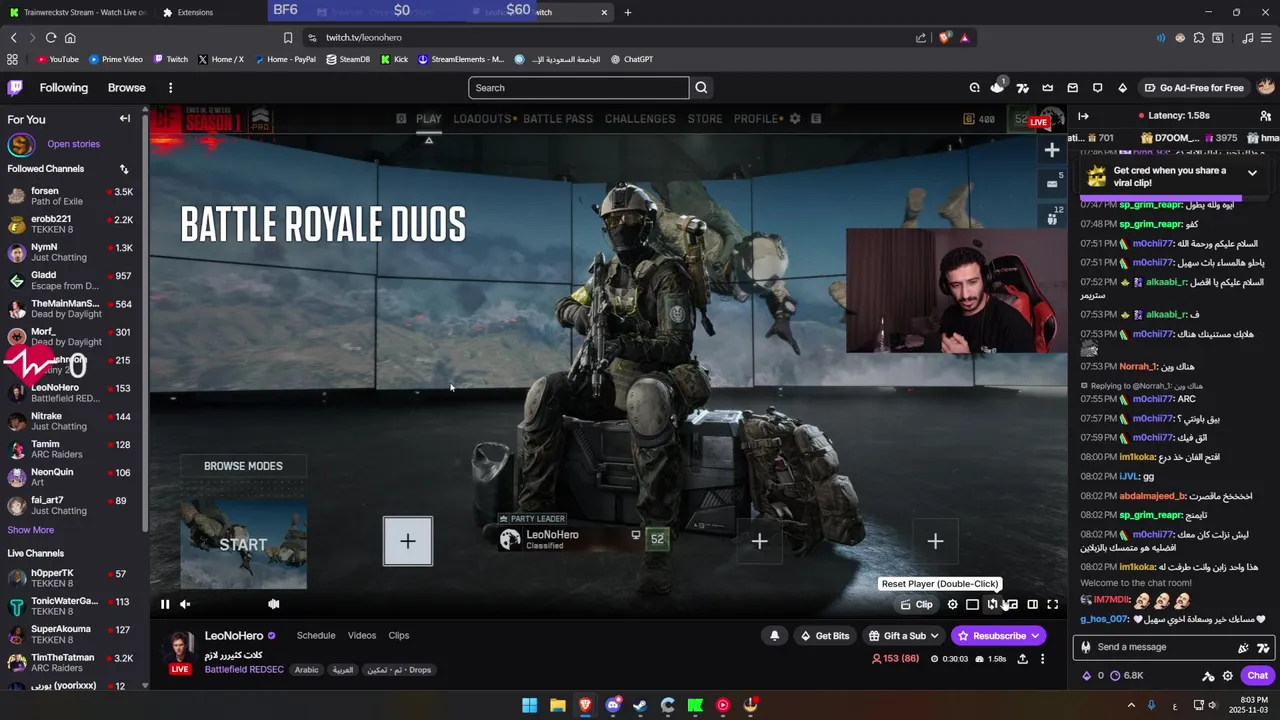Show hidden system tray icons
The image size is (1280, 720).
coord(1131,705)
